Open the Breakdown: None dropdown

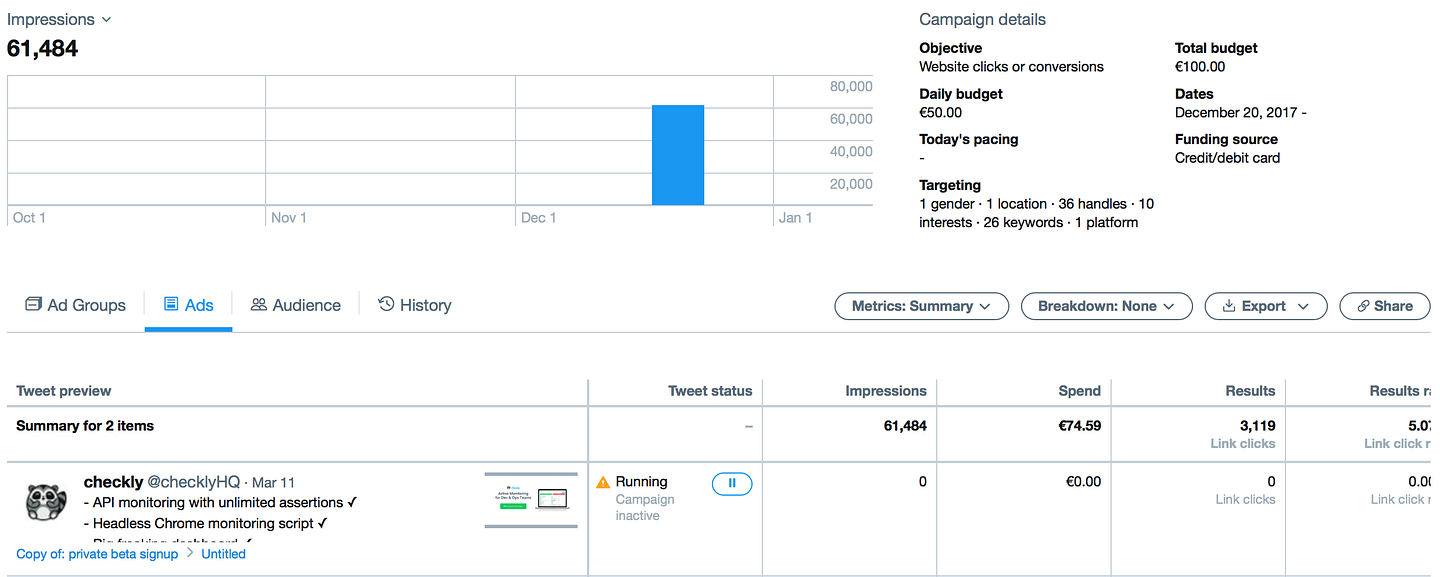point(1107,306)
